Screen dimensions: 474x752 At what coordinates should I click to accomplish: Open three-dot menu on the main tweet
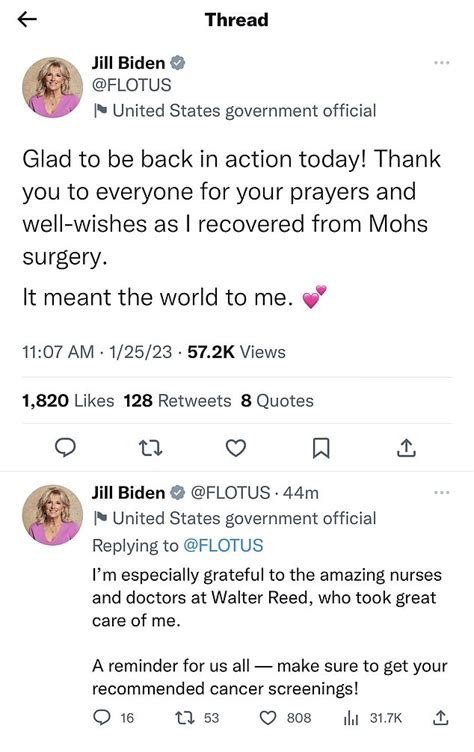[x=441, y=63]
